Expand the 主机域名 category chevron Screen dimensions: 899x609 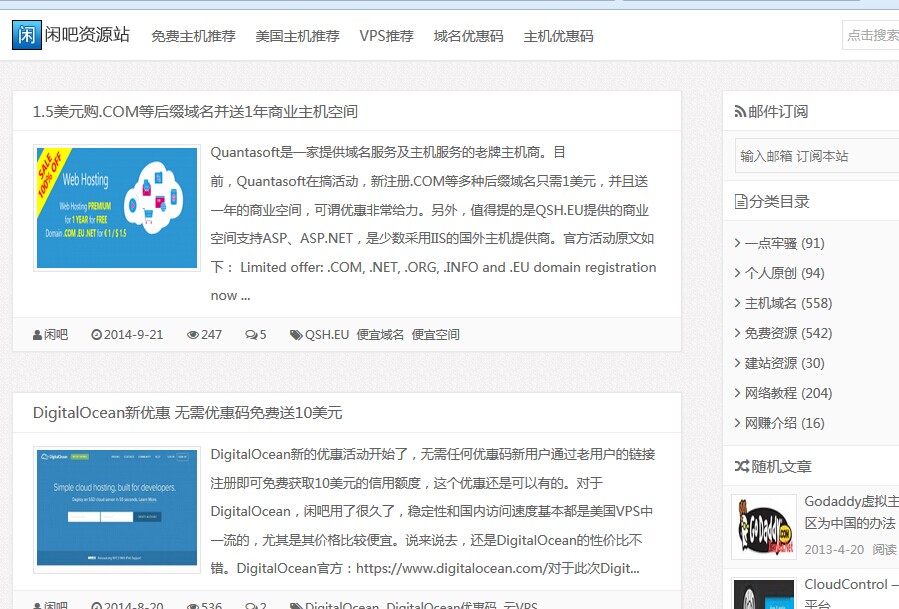click(x=737, y=303)
